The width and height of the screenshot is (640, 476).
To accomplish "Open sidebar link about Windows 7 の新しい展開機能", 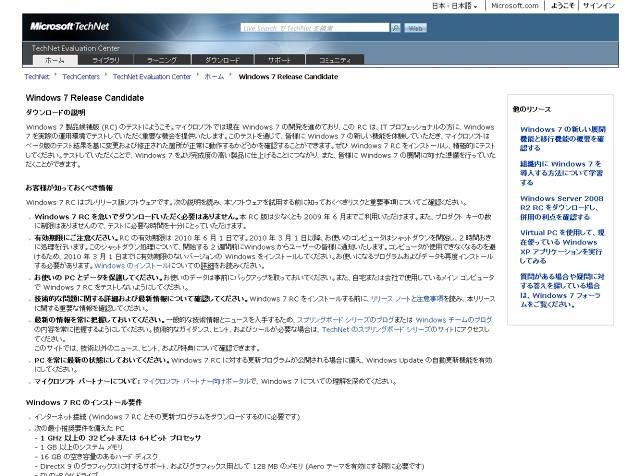I will [562, 139].
